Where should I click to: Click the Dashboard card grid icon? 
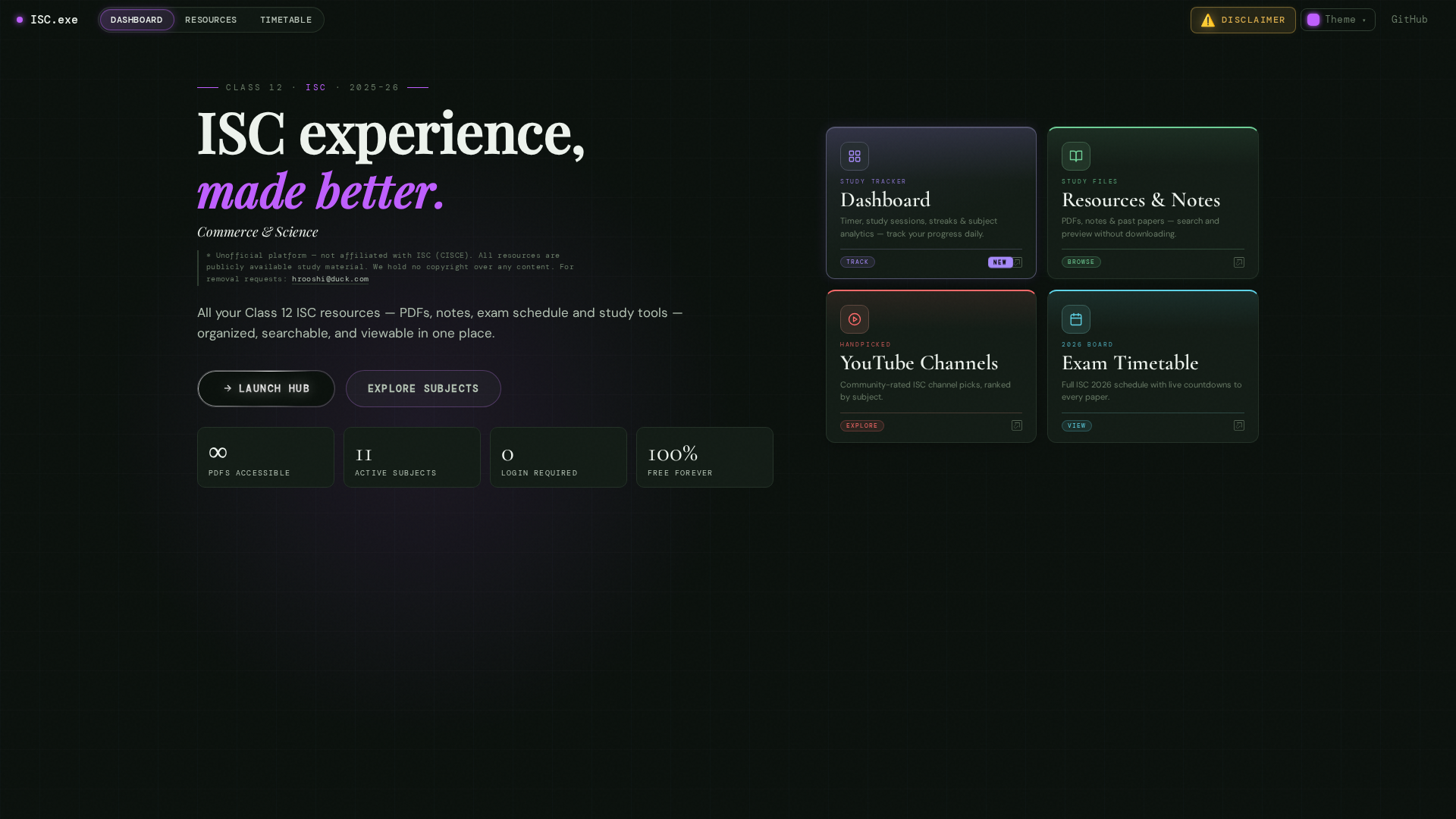pyautogui.click(x=854, y=156)
